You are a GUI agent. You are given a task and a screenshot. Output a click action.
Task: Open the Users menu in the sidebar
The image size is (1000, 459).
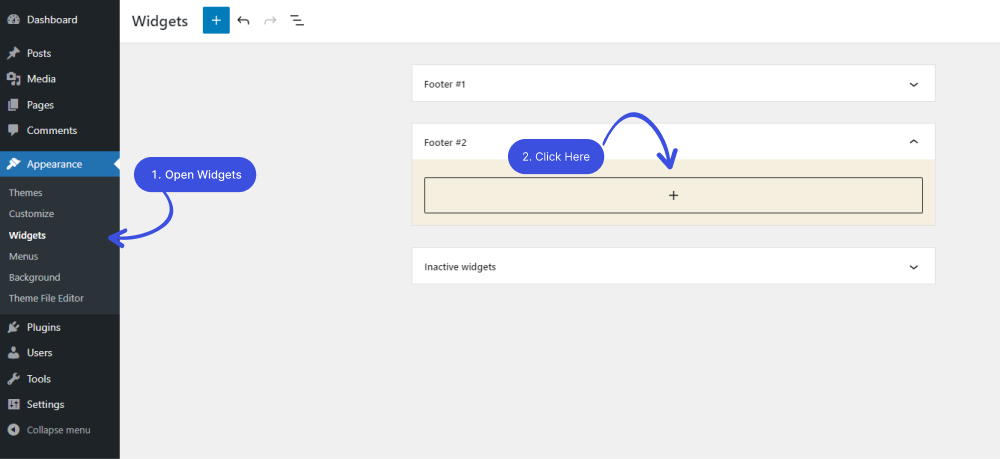40,353
